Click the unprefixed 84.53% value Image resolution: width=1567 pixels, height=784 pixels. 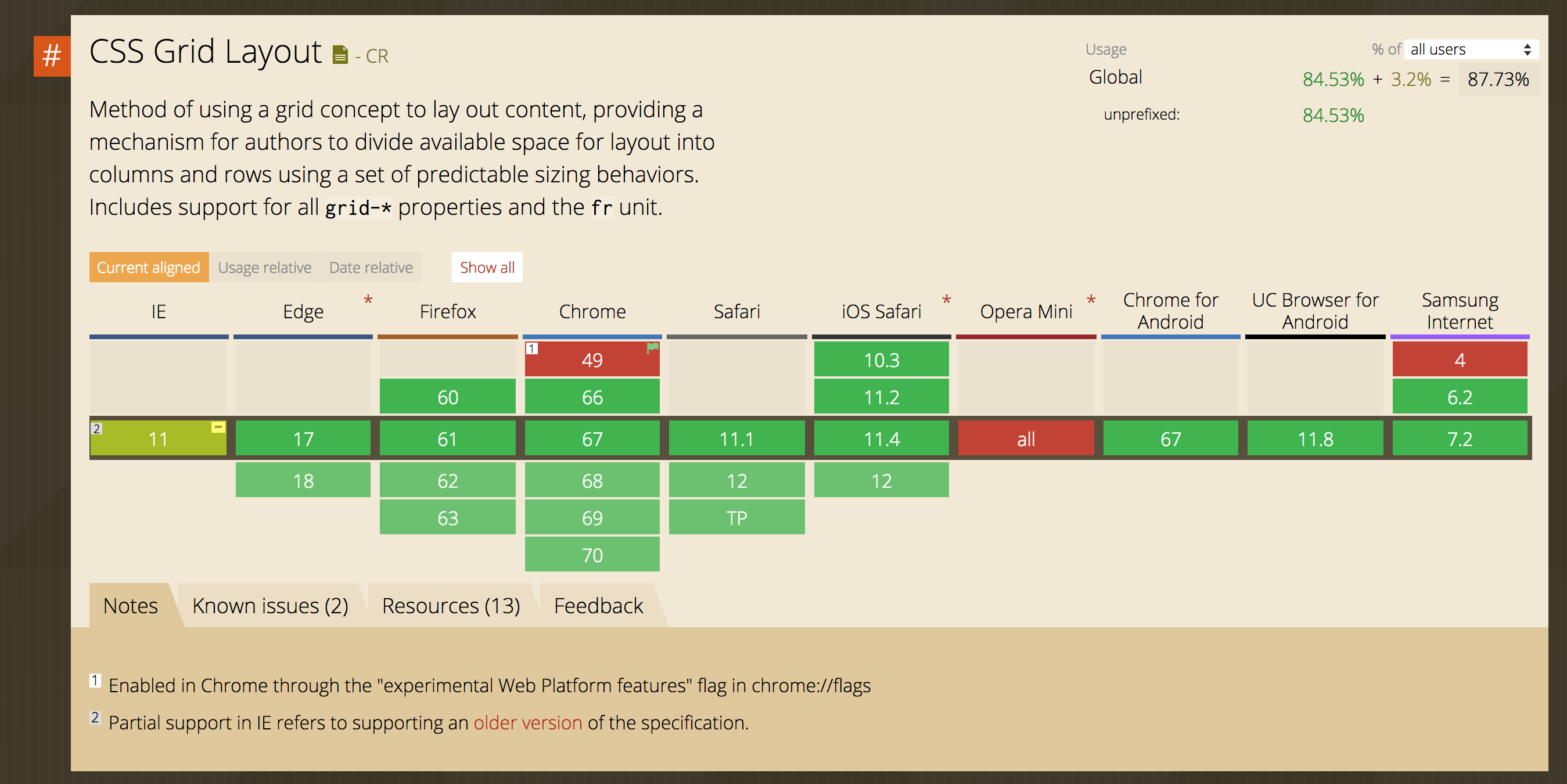pyautogui.click(x=1334, y=115)
